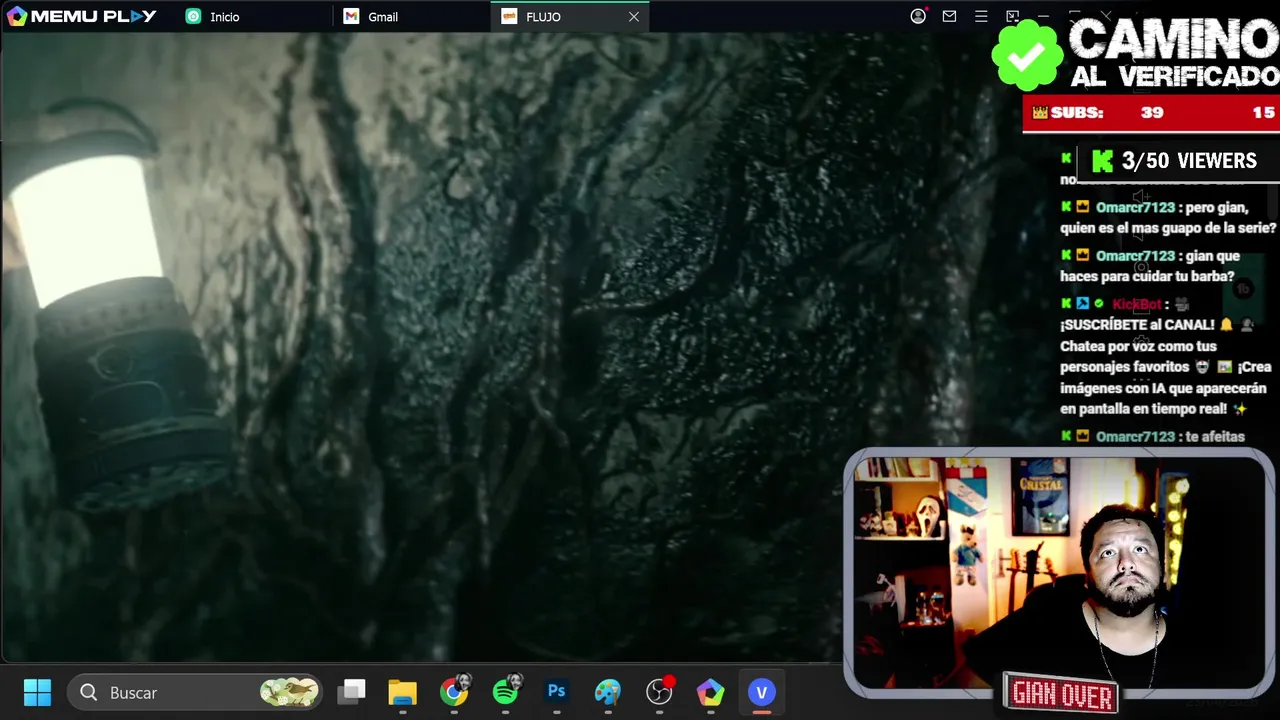Click the Inicio tab favicon
This screenshot has height=720, width=1280.
click(x=193, y=16)
